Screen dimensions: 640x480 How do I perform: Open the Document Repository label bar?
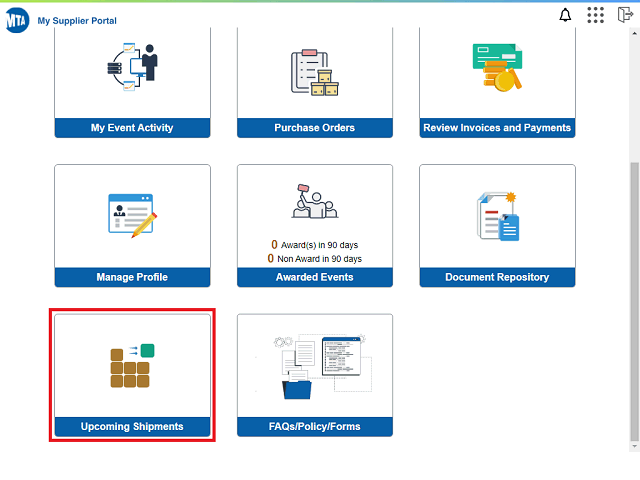(x=497, y=277)
